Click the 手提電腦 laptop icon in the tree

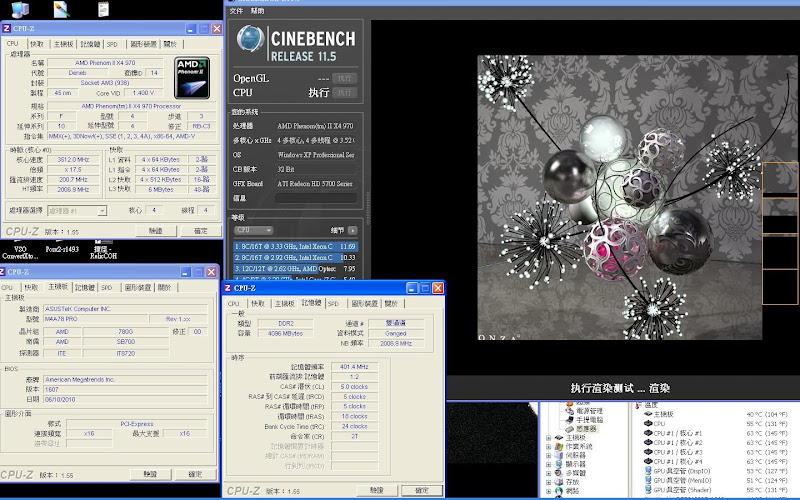[x=570, y=419]
